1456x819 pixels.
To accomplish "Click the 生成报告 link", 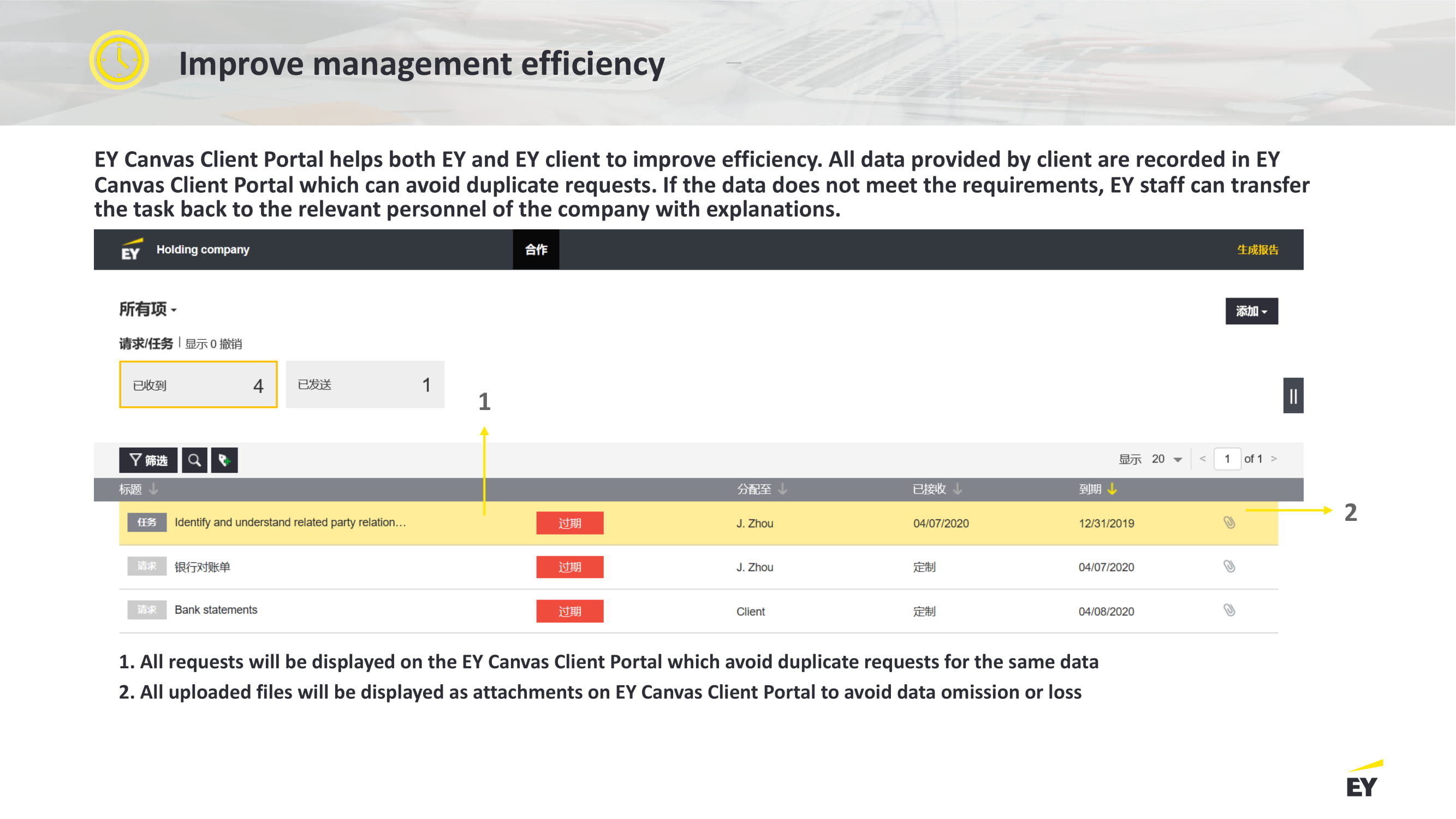I will click(x=1258, y=250).
